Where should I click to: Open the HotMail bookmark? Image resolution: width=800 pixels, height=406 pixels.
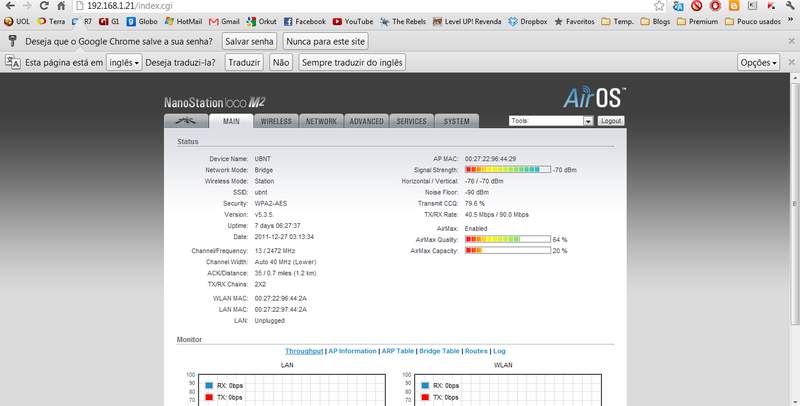184,21
